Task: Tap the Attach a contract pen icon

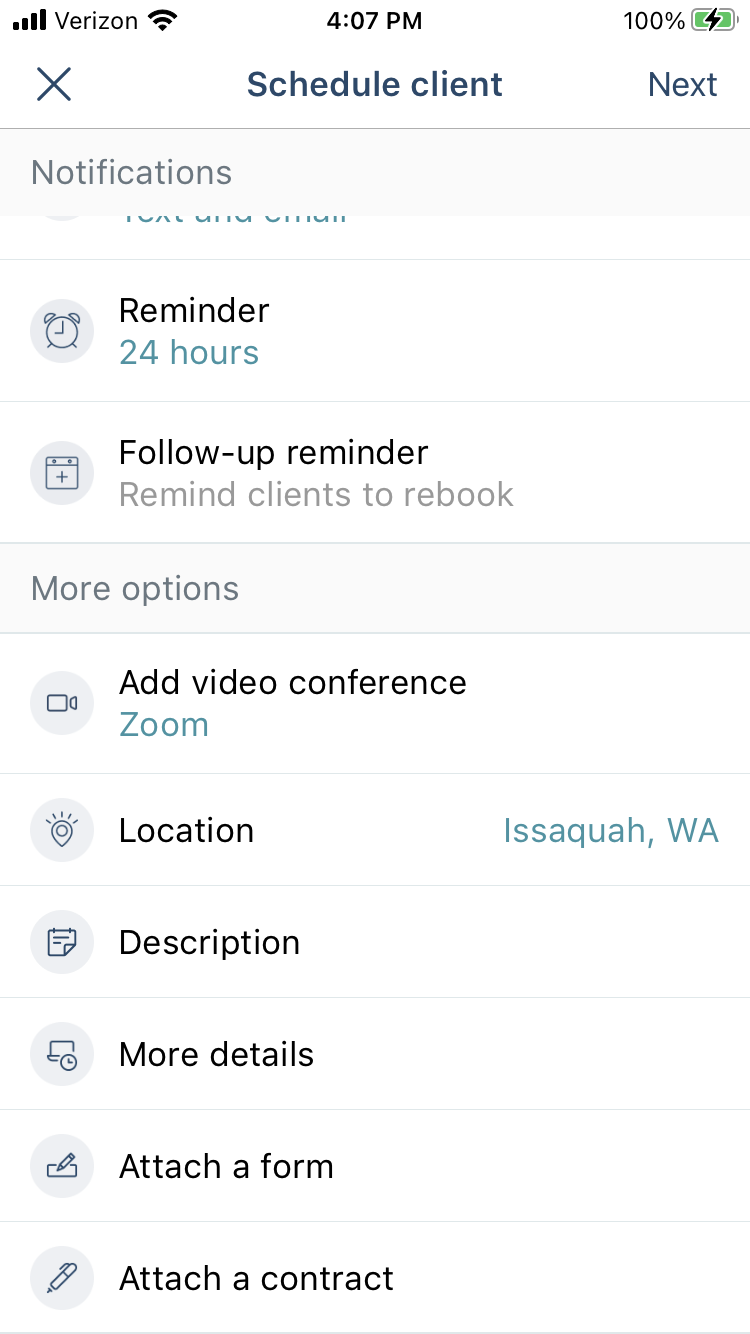Action: click(62, 1278)
